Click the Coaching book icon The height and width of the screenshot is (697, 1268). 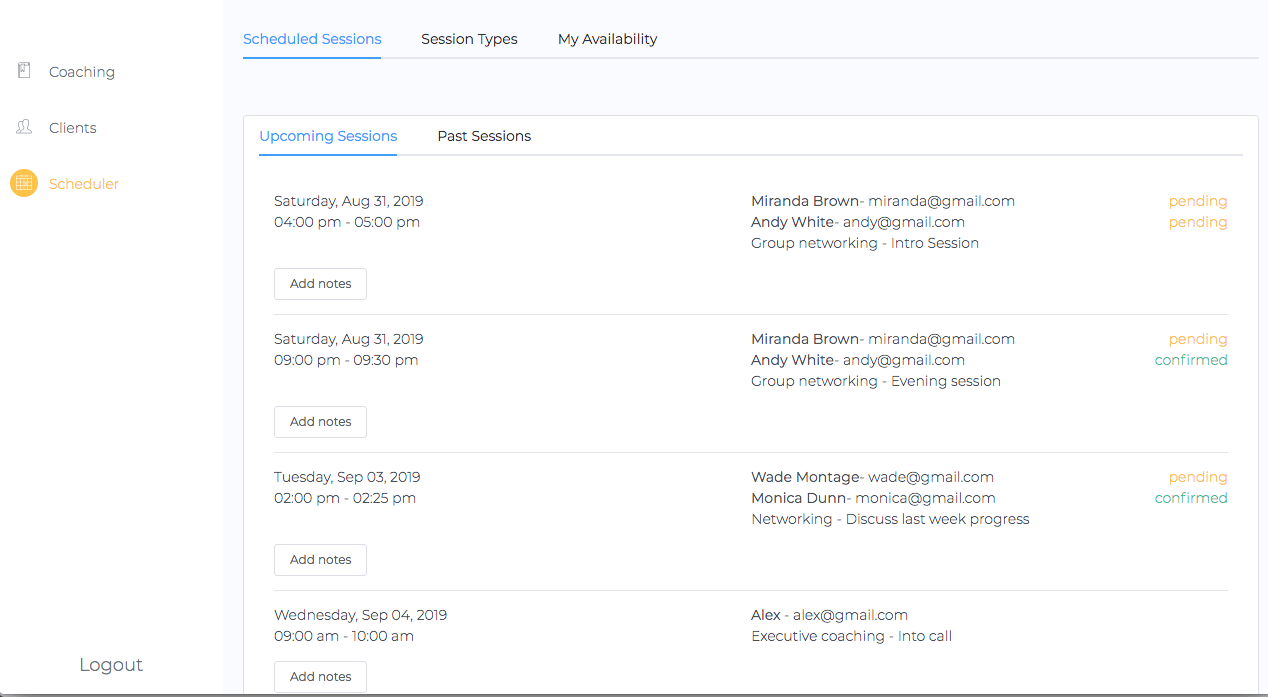click(x=24, y=71)
